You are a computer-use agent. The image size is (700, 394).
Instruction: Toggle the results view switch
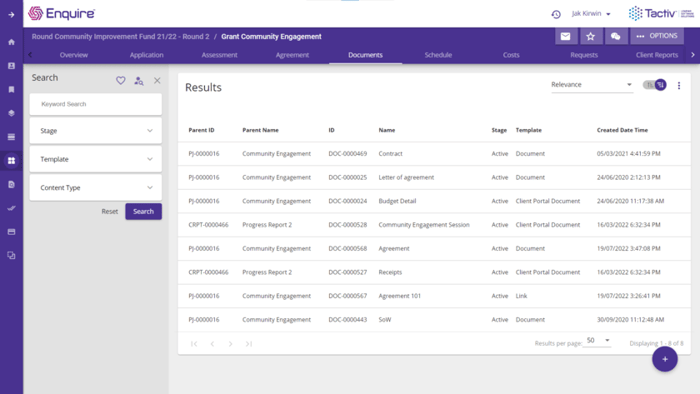pyautogui.click(x=654, y=85)
